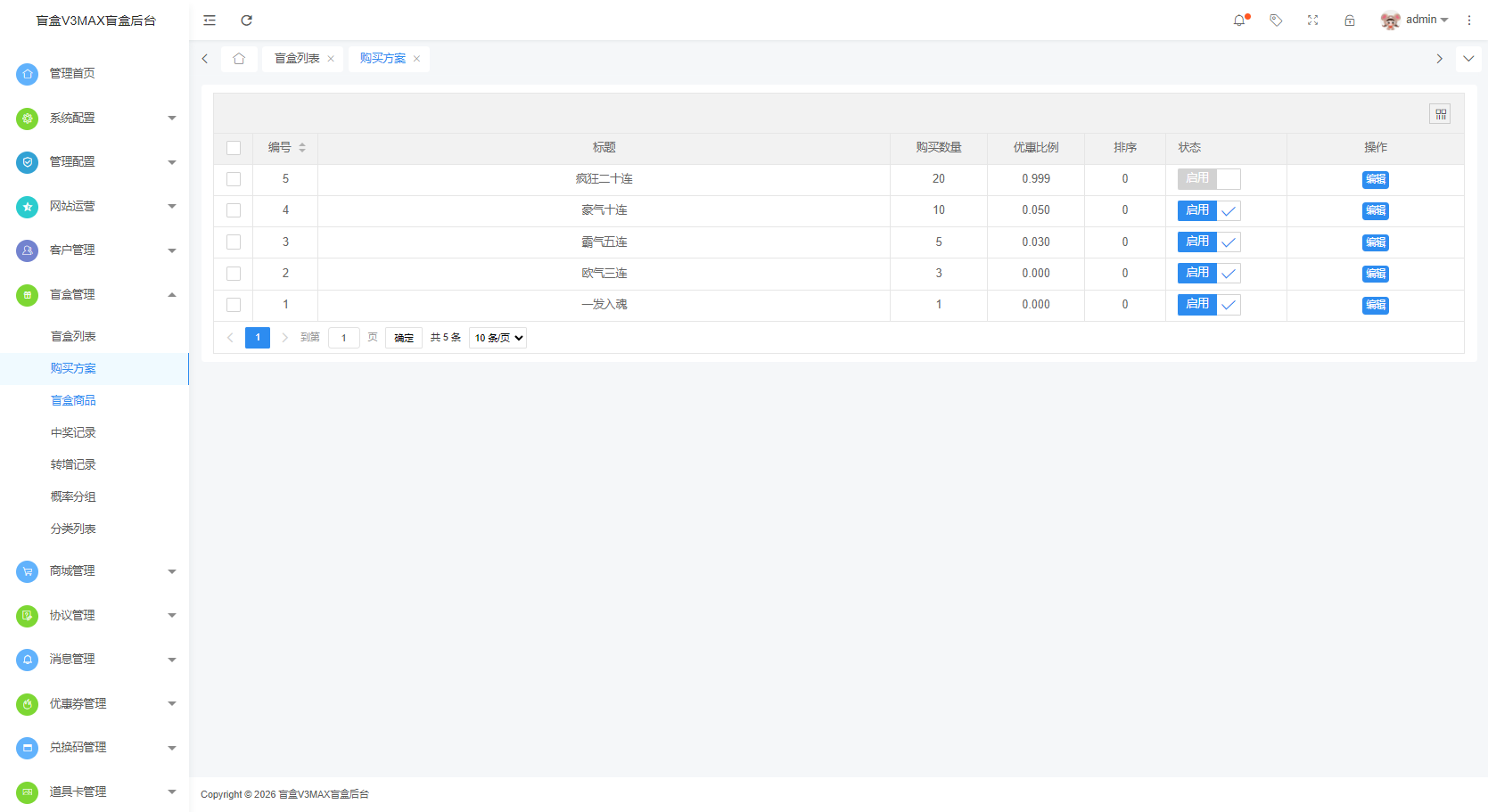Expand the 系统配置 menu

tap(172, 118)
